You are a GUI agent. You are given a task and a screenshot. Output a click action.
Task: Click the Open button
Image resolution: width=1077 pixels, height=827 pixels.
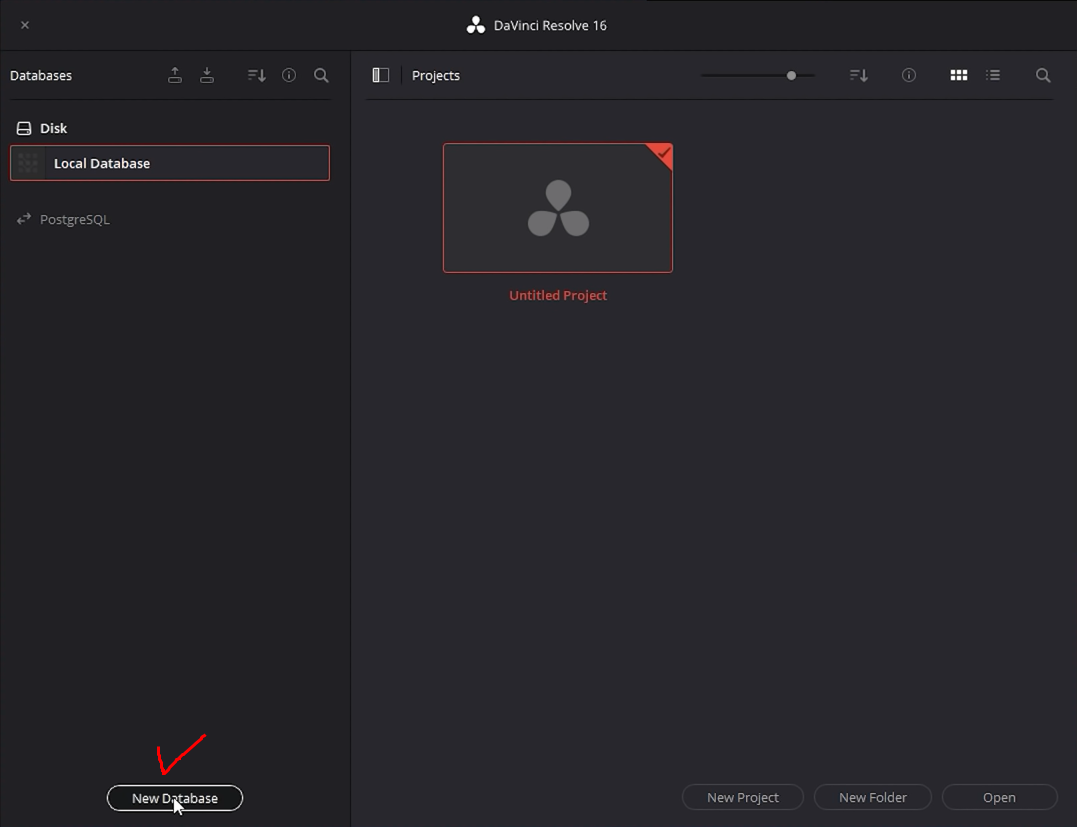coord(999,797)
